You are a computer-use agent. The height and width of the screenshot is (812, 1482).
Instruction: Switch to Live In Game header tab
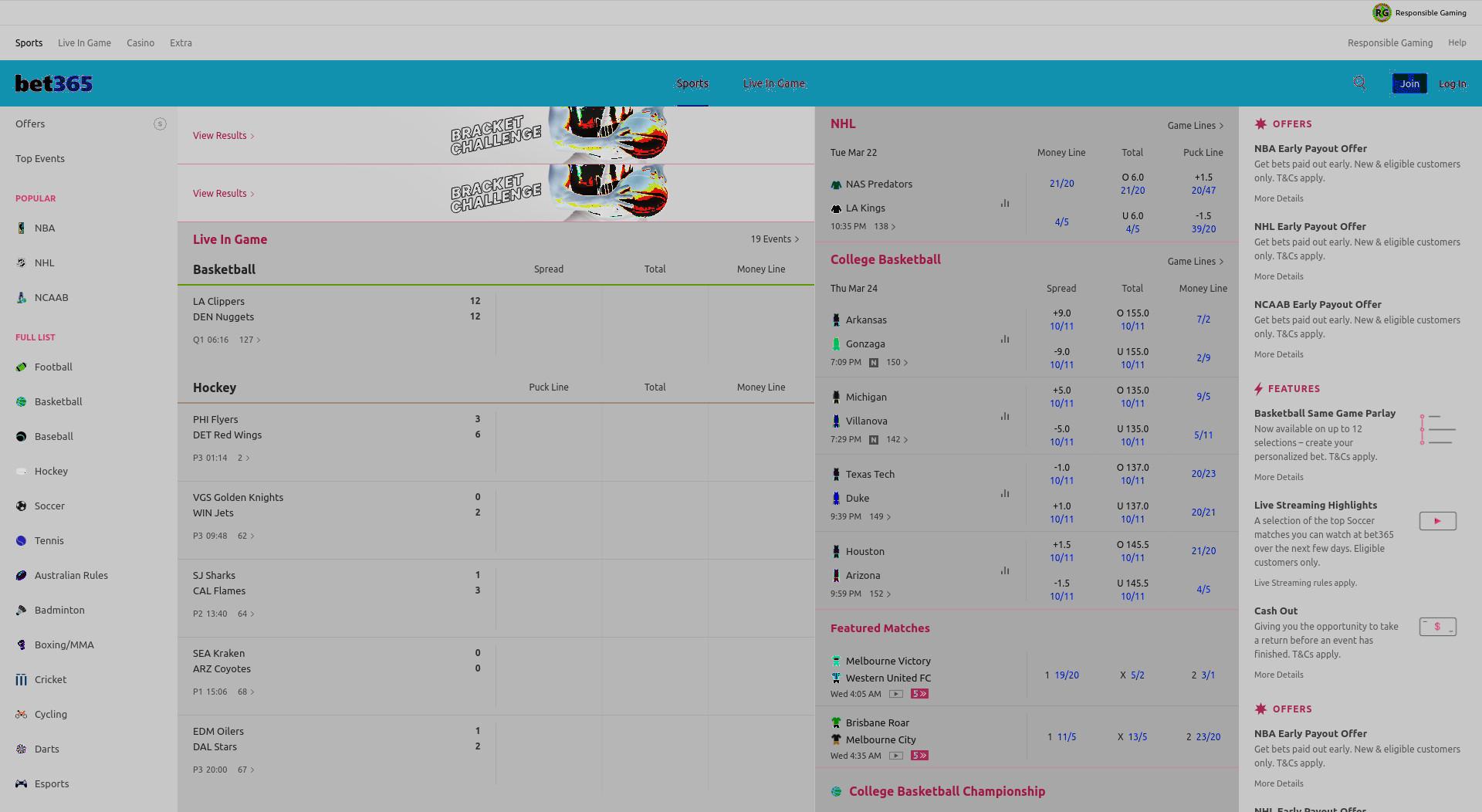(774, 83)
